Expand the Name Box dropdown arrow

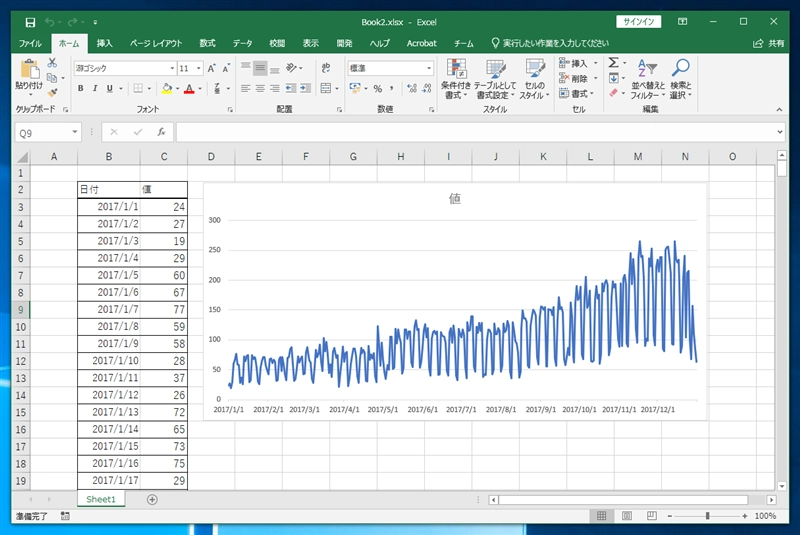click(x=75, y=132)
